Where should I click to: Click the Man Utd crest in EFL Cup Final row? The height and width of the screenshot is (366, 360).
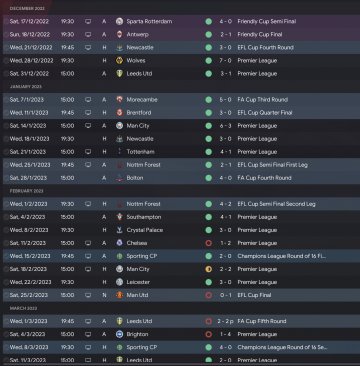coord(119,295)
